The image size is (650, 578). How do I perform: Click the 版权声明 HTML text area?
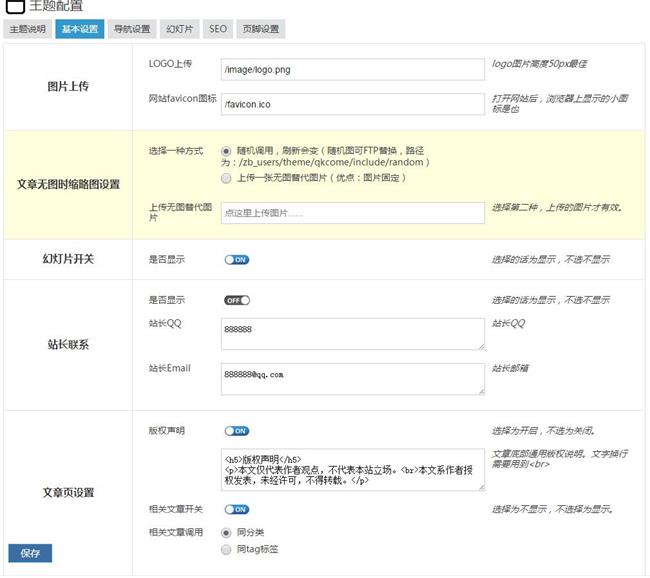(x=352, y=470)
